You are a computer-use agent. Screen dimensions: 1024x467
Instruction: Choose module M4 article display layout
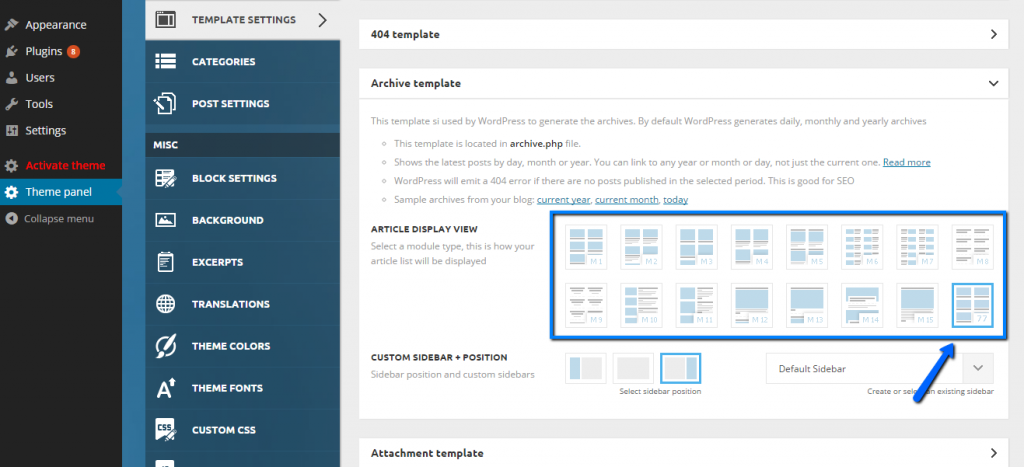(x=752, y=247)
